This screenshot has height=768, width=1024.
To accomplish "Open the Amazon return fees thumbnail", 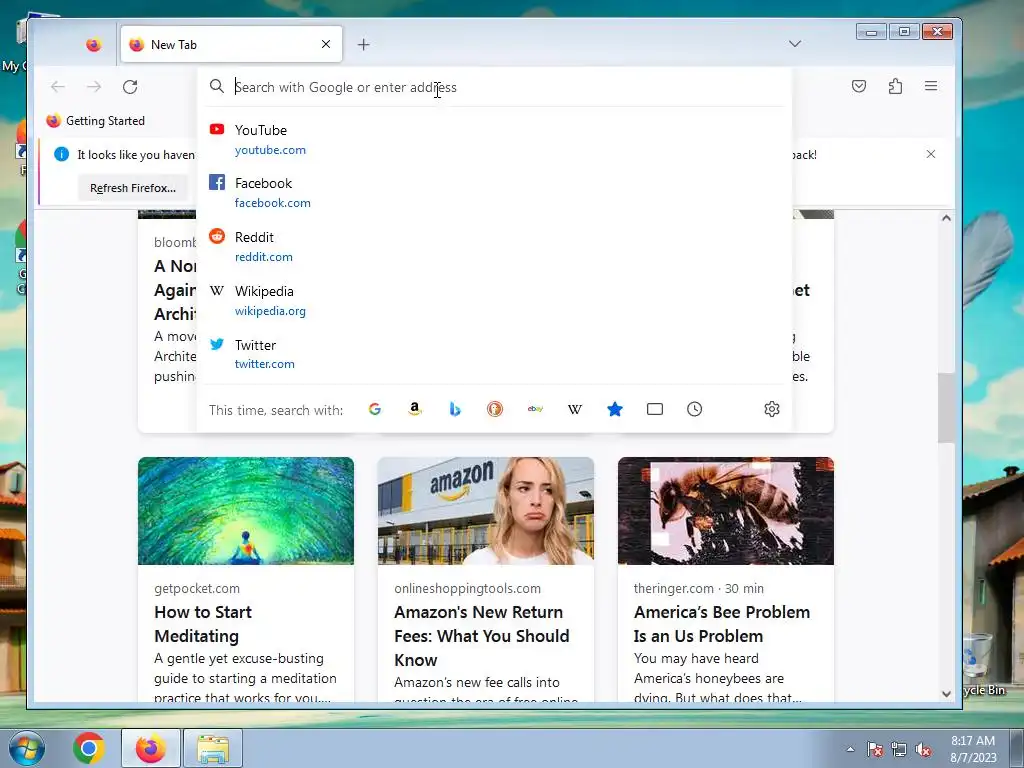I will tap(486, 511).
